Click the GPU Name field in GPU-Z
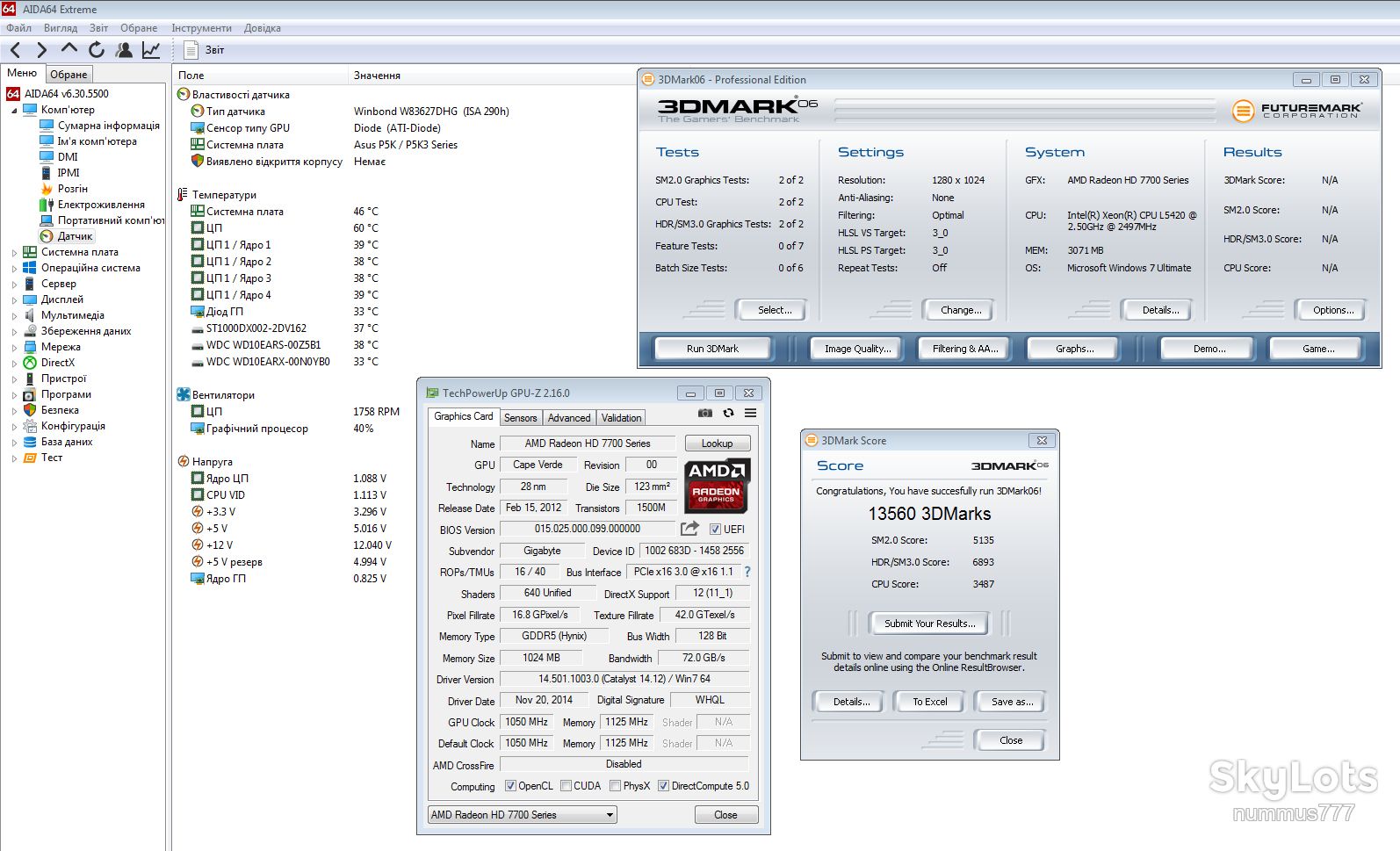 pyautogui.click(x=588, y=444)
